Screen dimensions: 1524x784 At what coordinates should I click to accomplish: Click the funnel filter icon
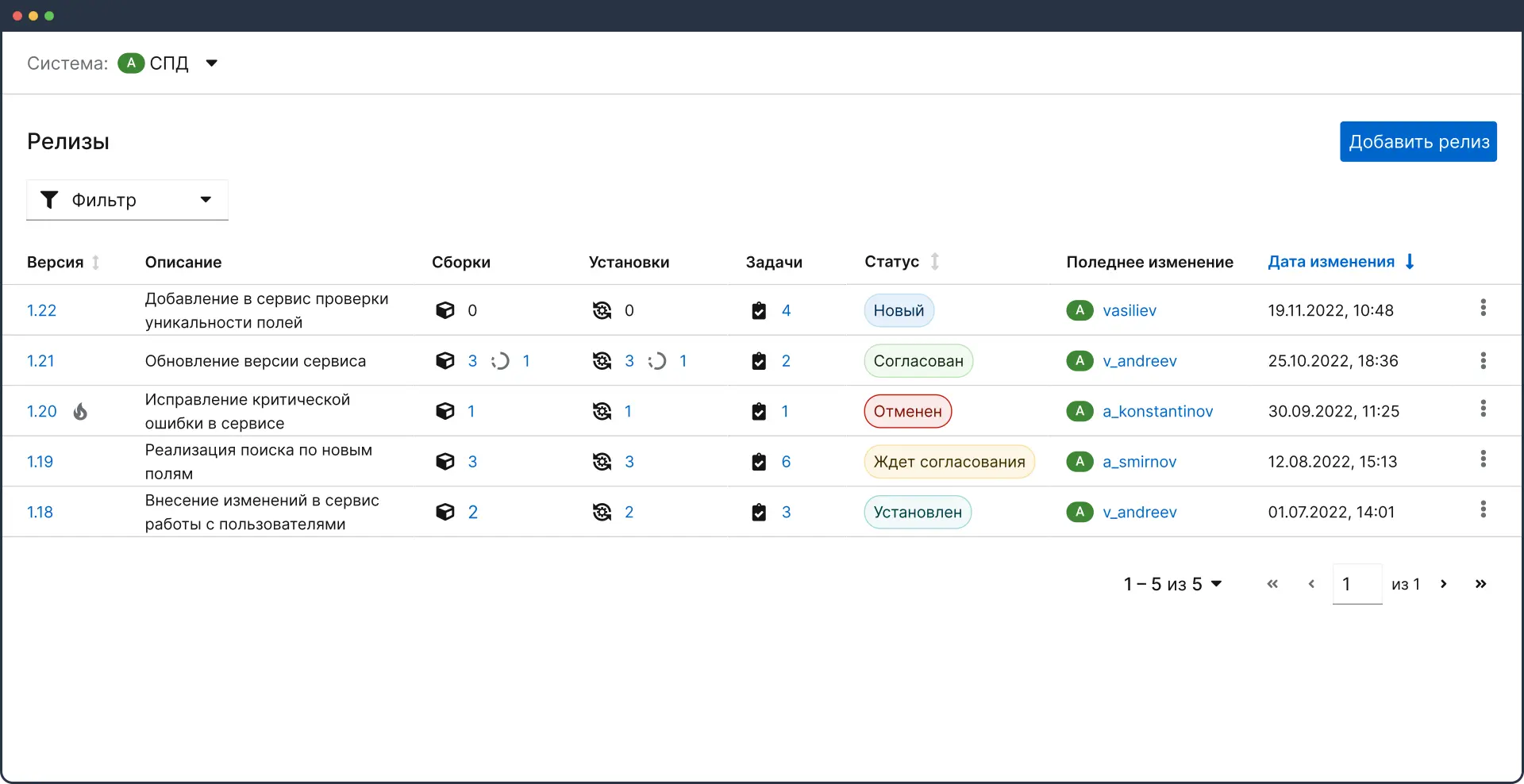click(49, 200)
